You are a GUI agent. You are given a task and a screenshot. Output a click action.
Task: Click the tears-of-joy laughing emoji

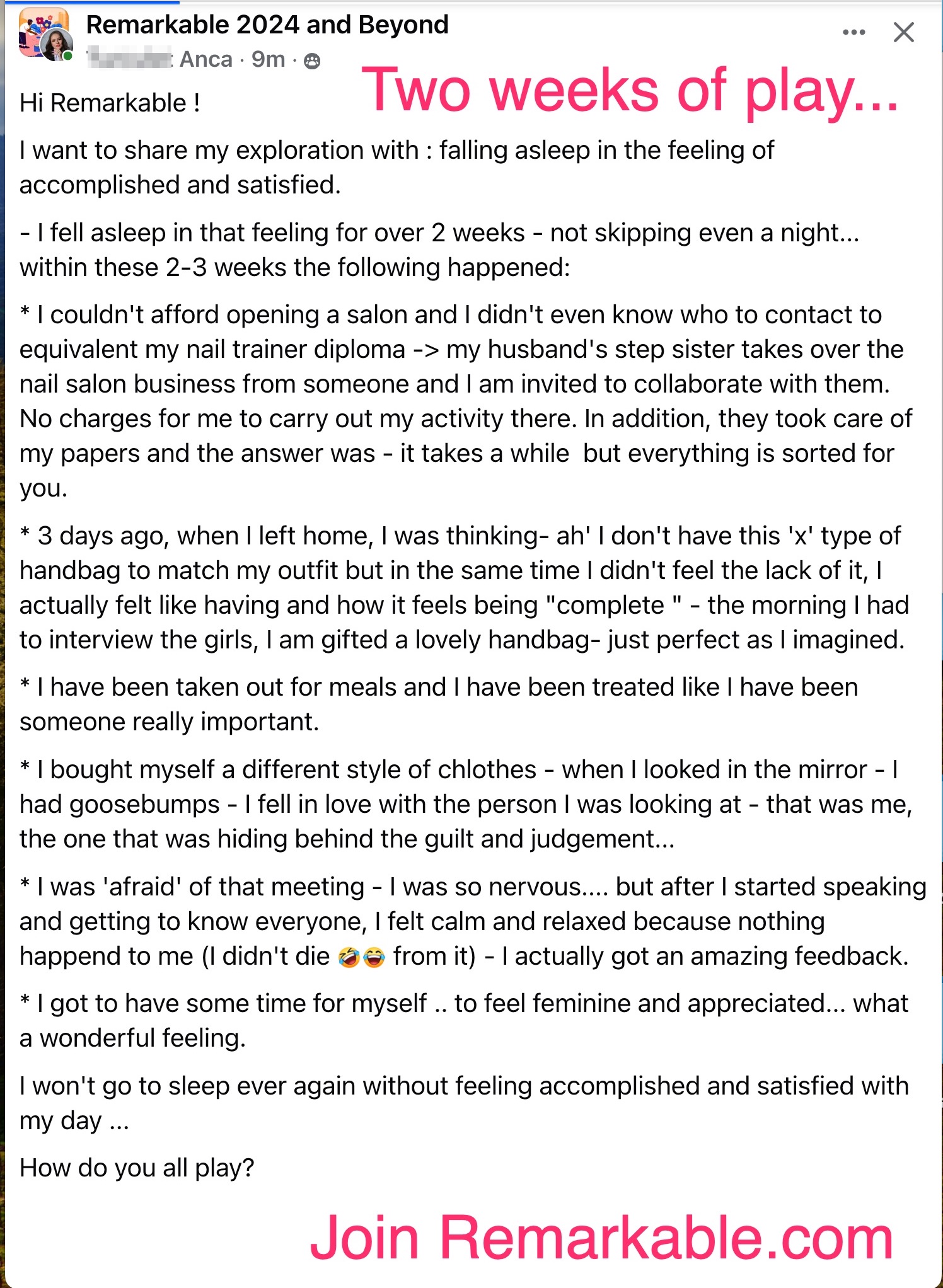[373, 957]
